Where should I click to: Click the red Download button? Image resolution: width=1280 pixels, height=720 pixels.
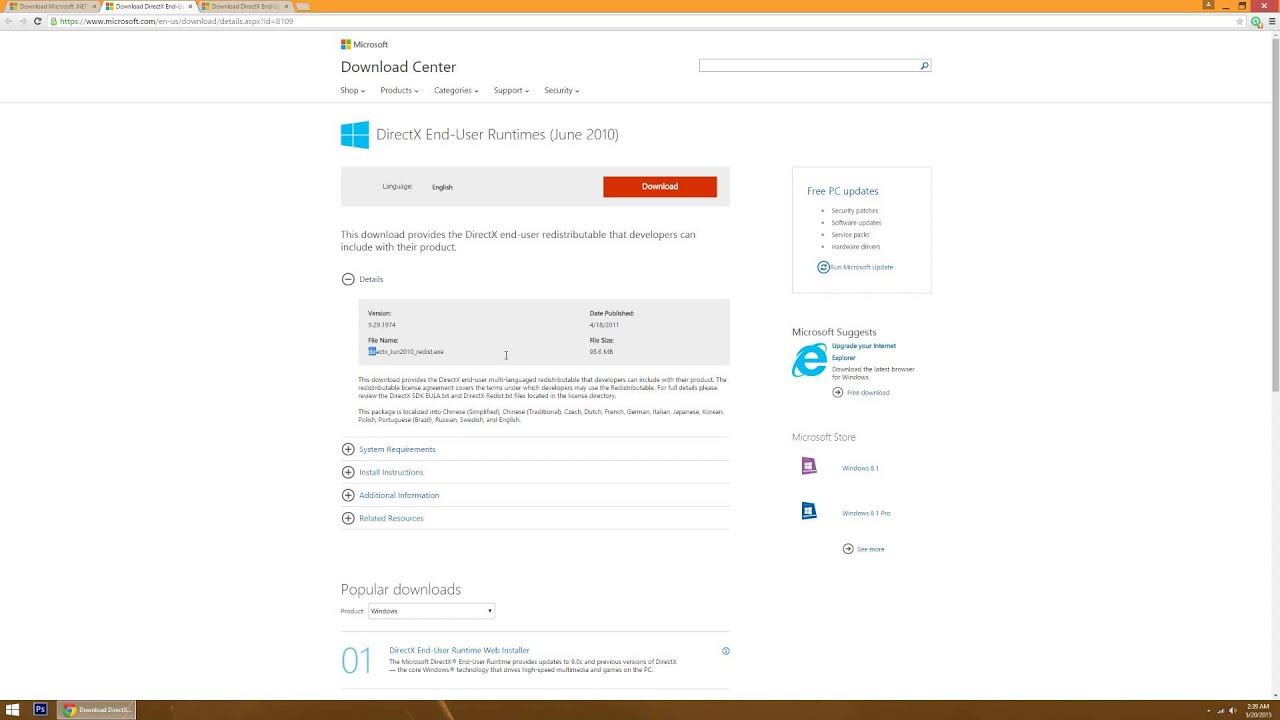660,187
